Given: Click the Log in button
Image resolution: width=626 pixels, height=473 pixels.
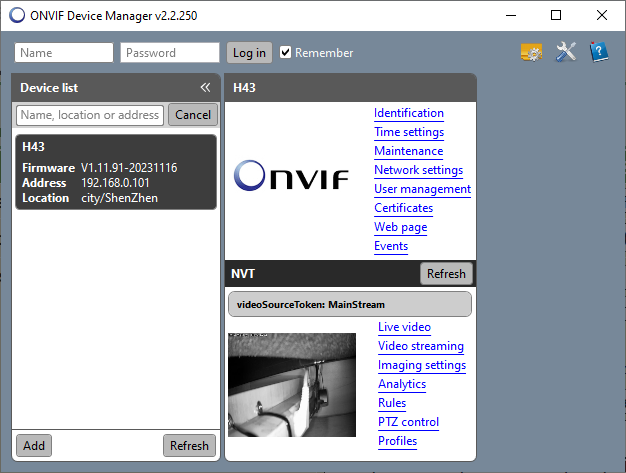Looking at the screenshot, I should point(249,53).
